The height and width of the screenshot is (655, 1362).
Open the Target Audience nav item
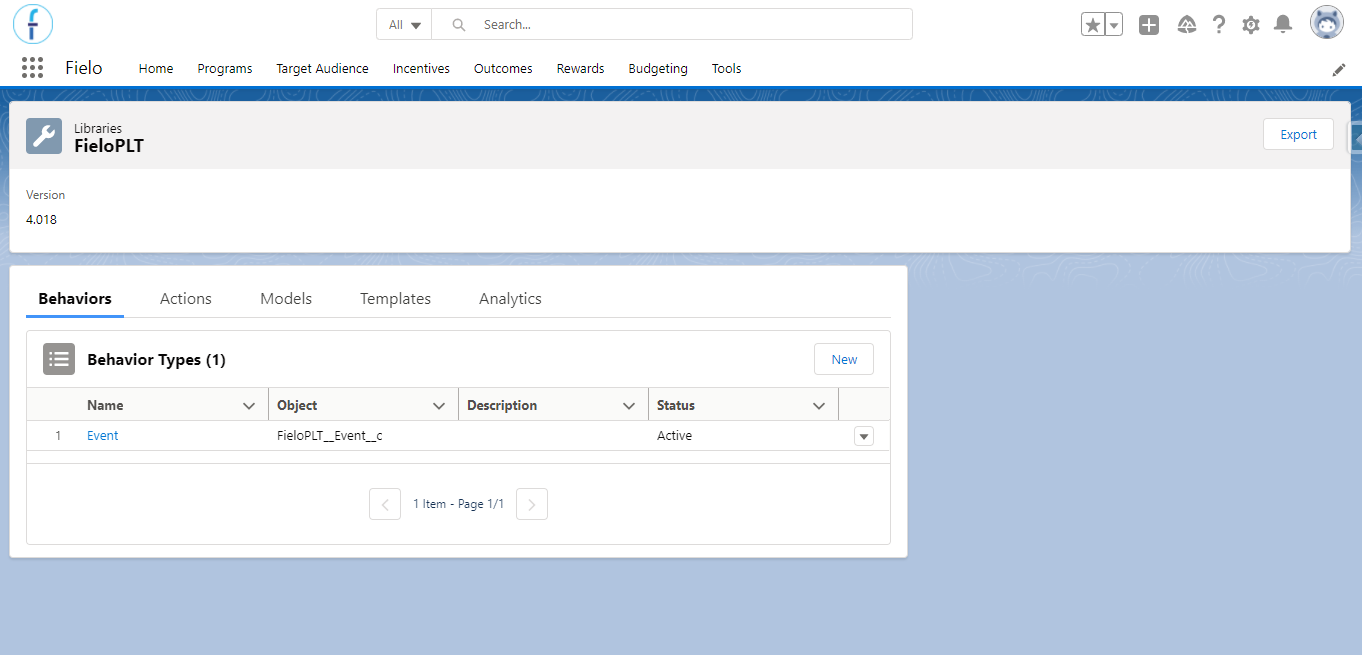coord(322,69)
